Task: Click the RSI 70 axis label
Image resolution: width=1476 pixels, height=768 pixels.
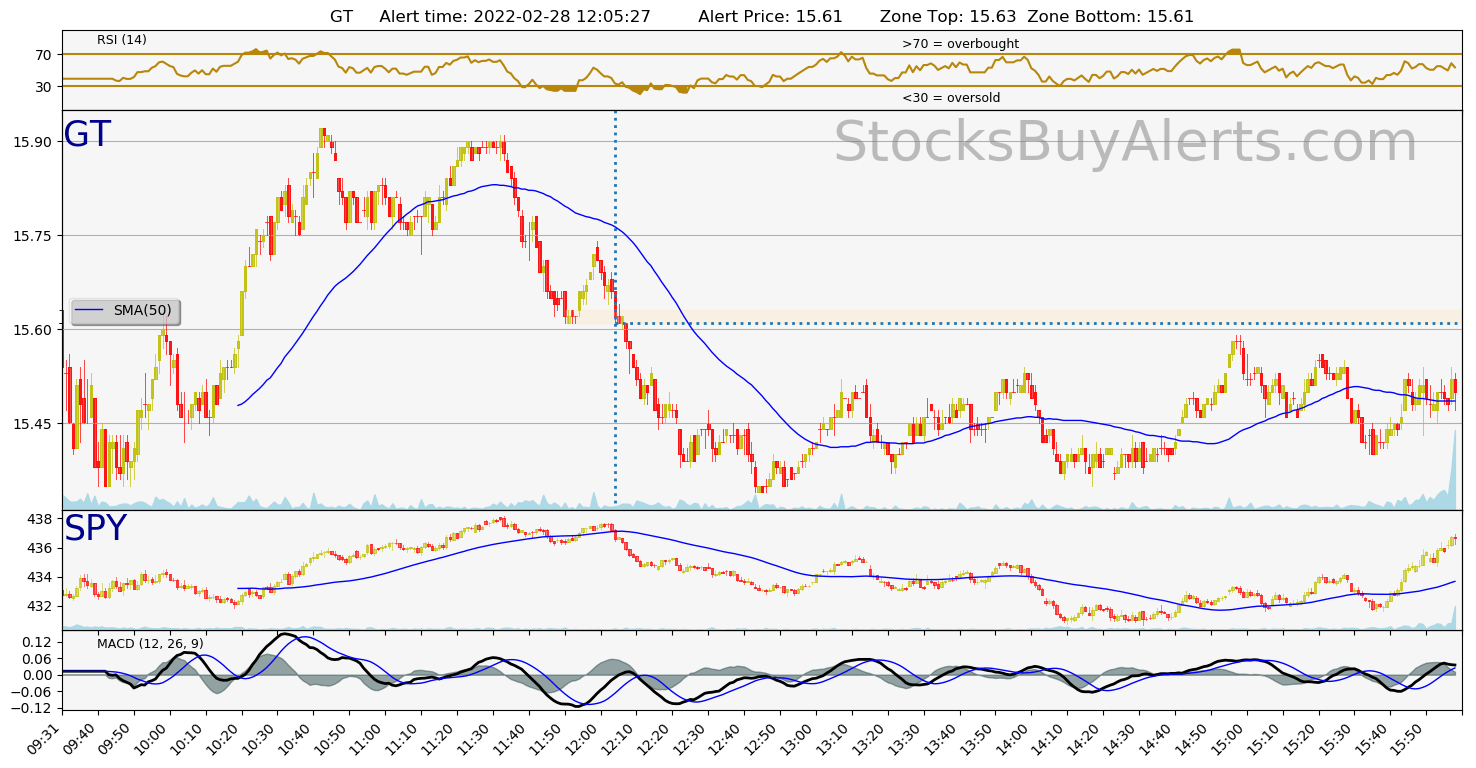Action: point(43,55)
